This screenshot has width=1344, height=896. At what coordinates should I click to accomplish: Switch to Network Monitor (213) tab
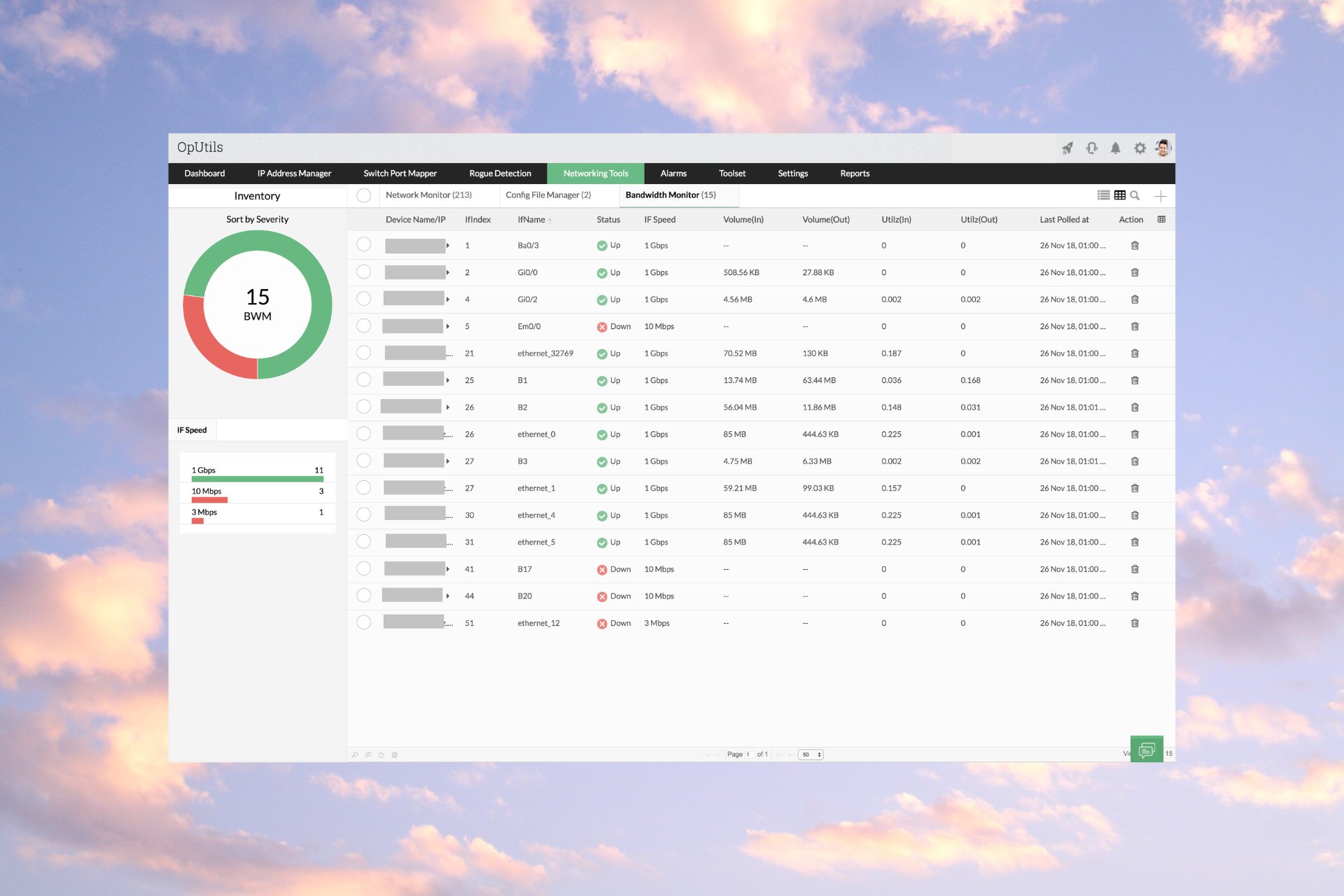pos(428,195)
